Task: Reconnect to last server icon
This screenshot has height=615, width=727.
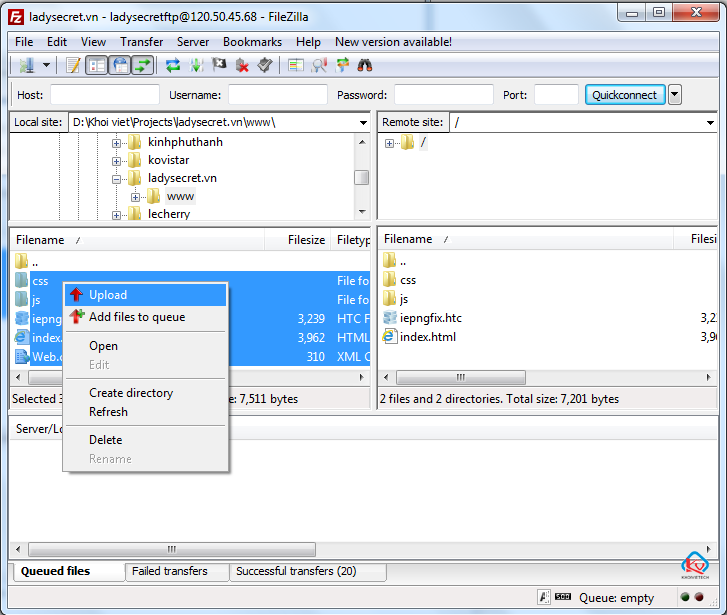Action: 265,65
